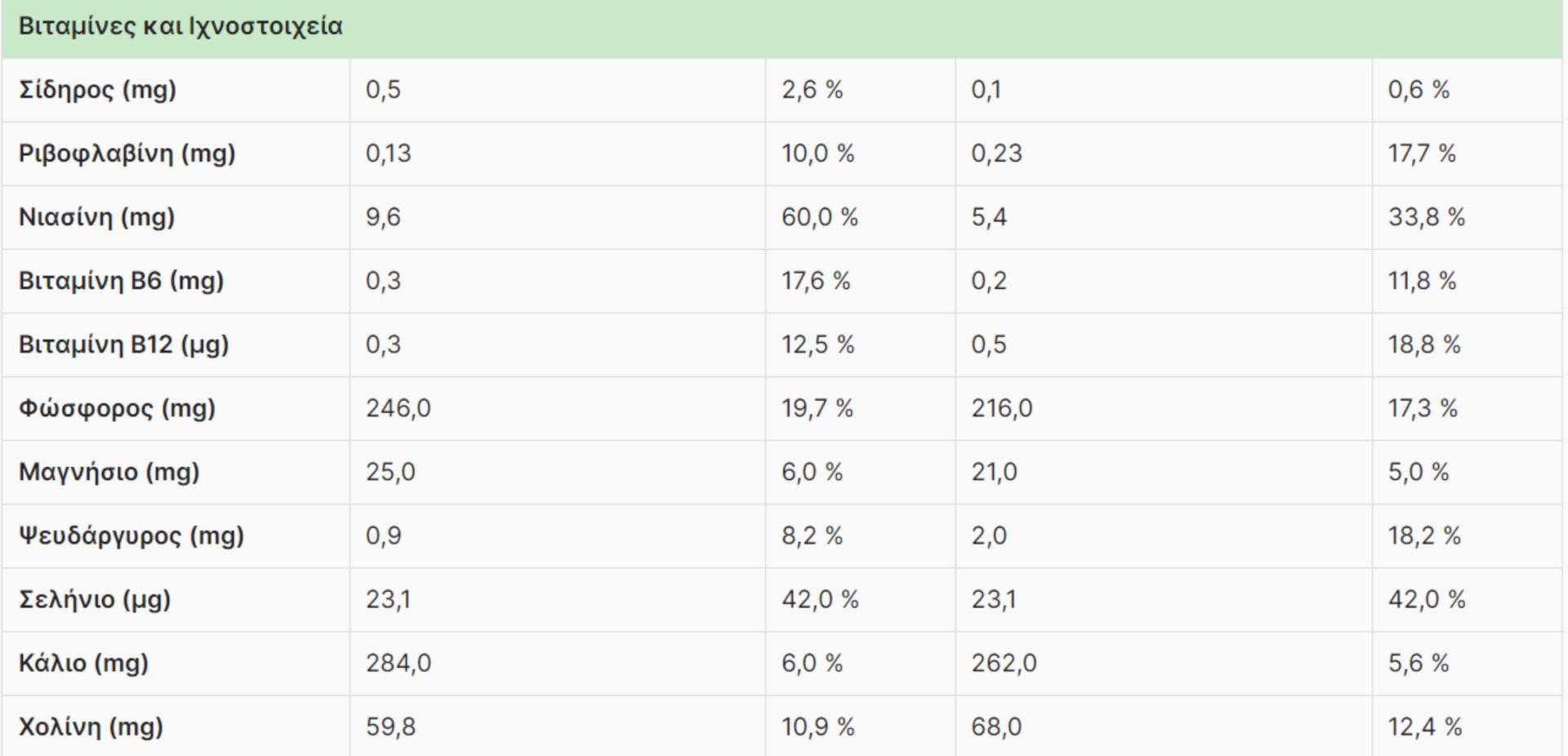Viewport: 1568px width, 756px height.
Task: Select the Μαγνήσιο (mg) row label
Action: click(x=109, y=472)
